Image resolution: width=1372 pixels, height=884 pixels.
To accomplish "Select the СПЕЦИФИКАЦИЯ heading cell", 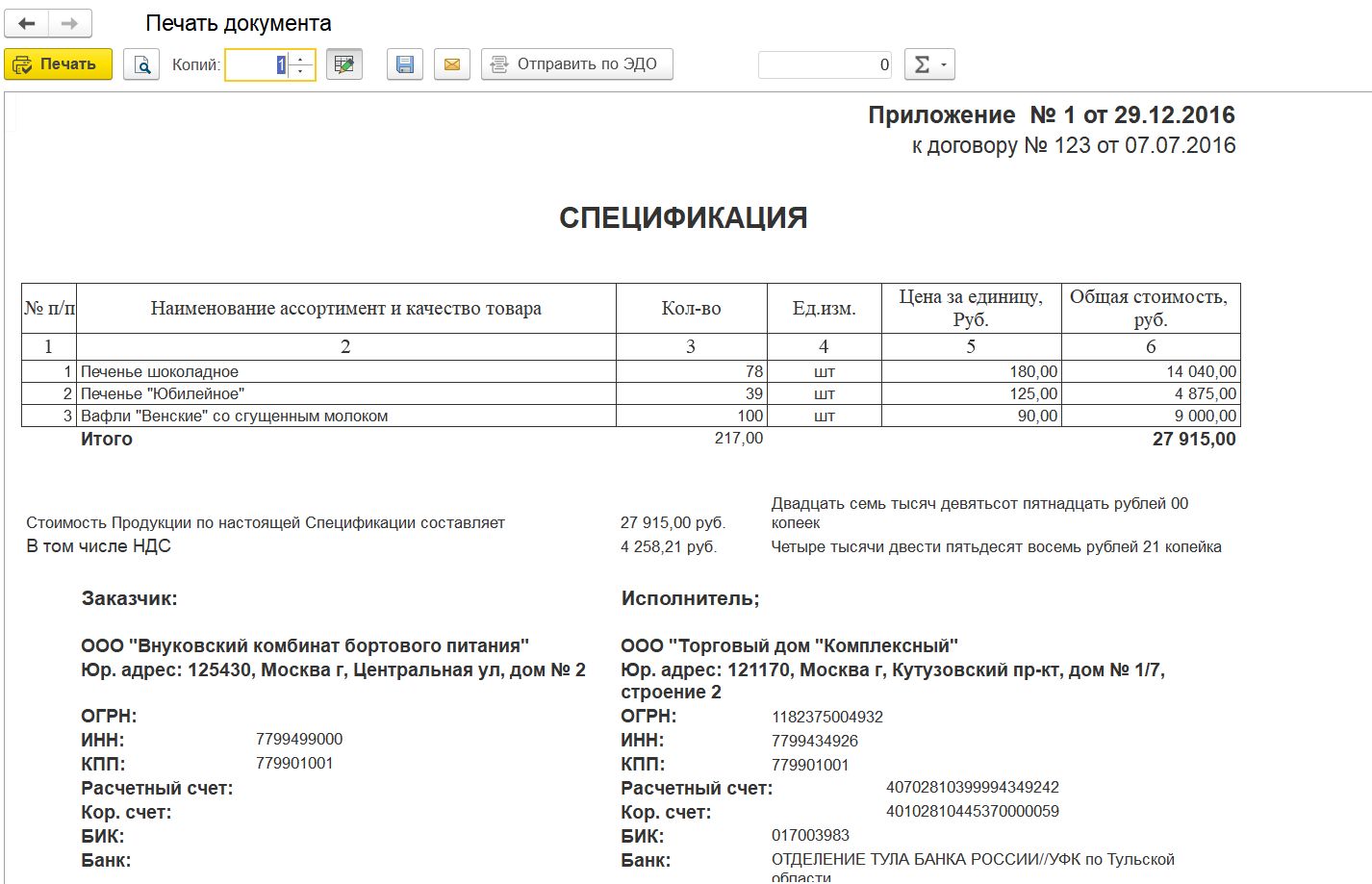I will click(x=683, y=217).
